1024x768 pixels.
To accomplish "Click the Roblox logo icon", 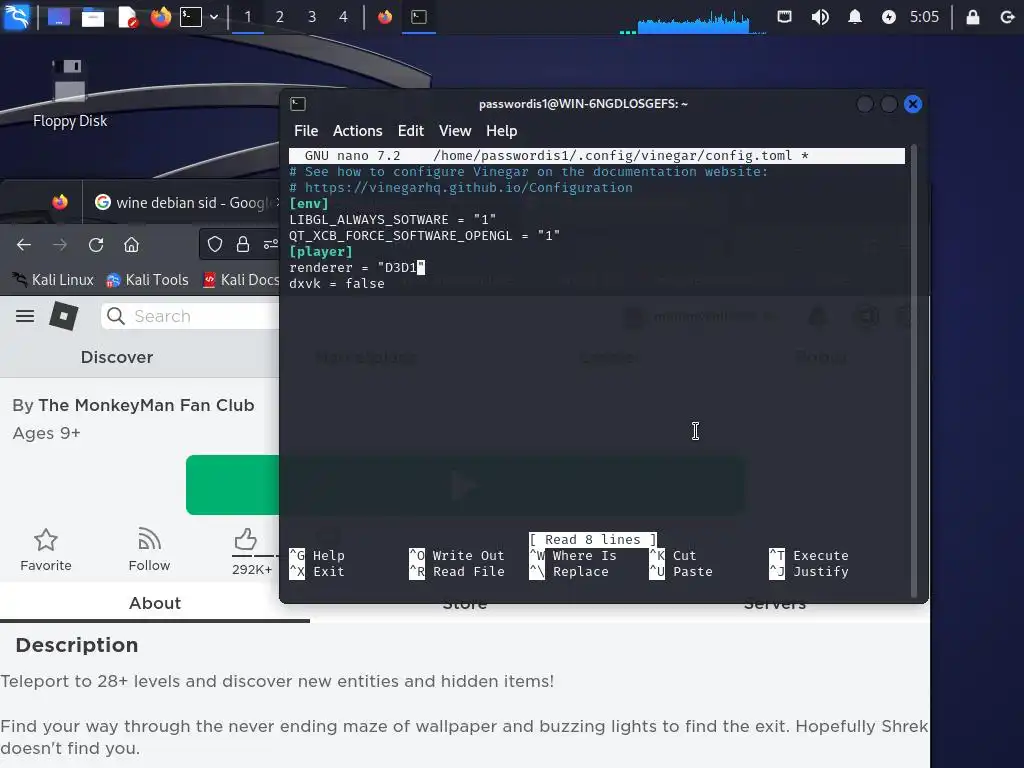I will [x=64, y=316].
